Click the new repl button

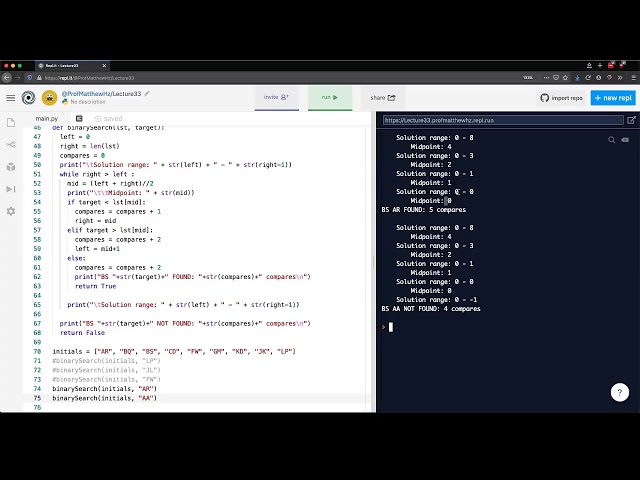[x=612, y=98]
